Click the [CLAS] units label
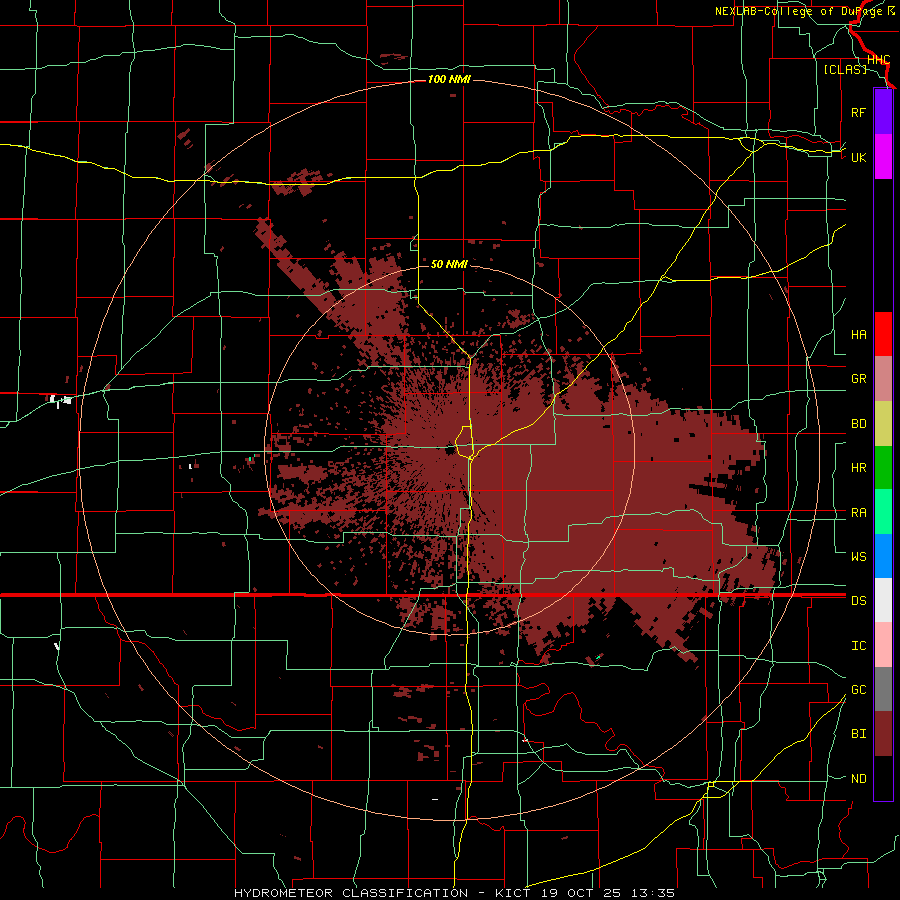Image resolution: width=900 pixels, height=900 pixels. click(845, 69)
